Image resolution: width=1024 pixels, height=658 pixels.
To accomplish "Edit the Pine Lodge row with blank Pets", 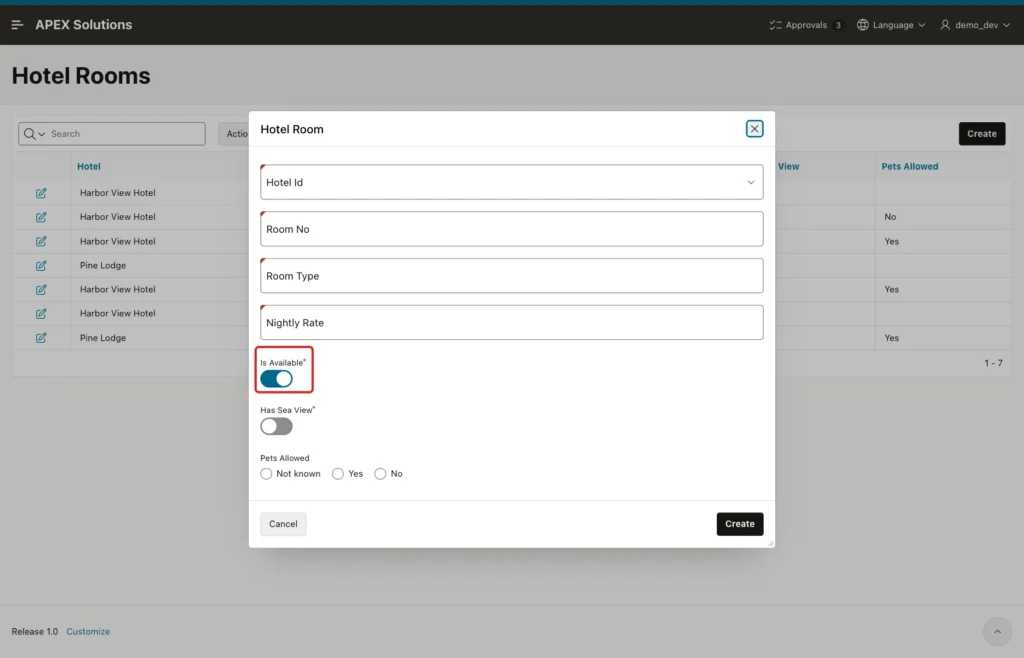I will (41, 266).
